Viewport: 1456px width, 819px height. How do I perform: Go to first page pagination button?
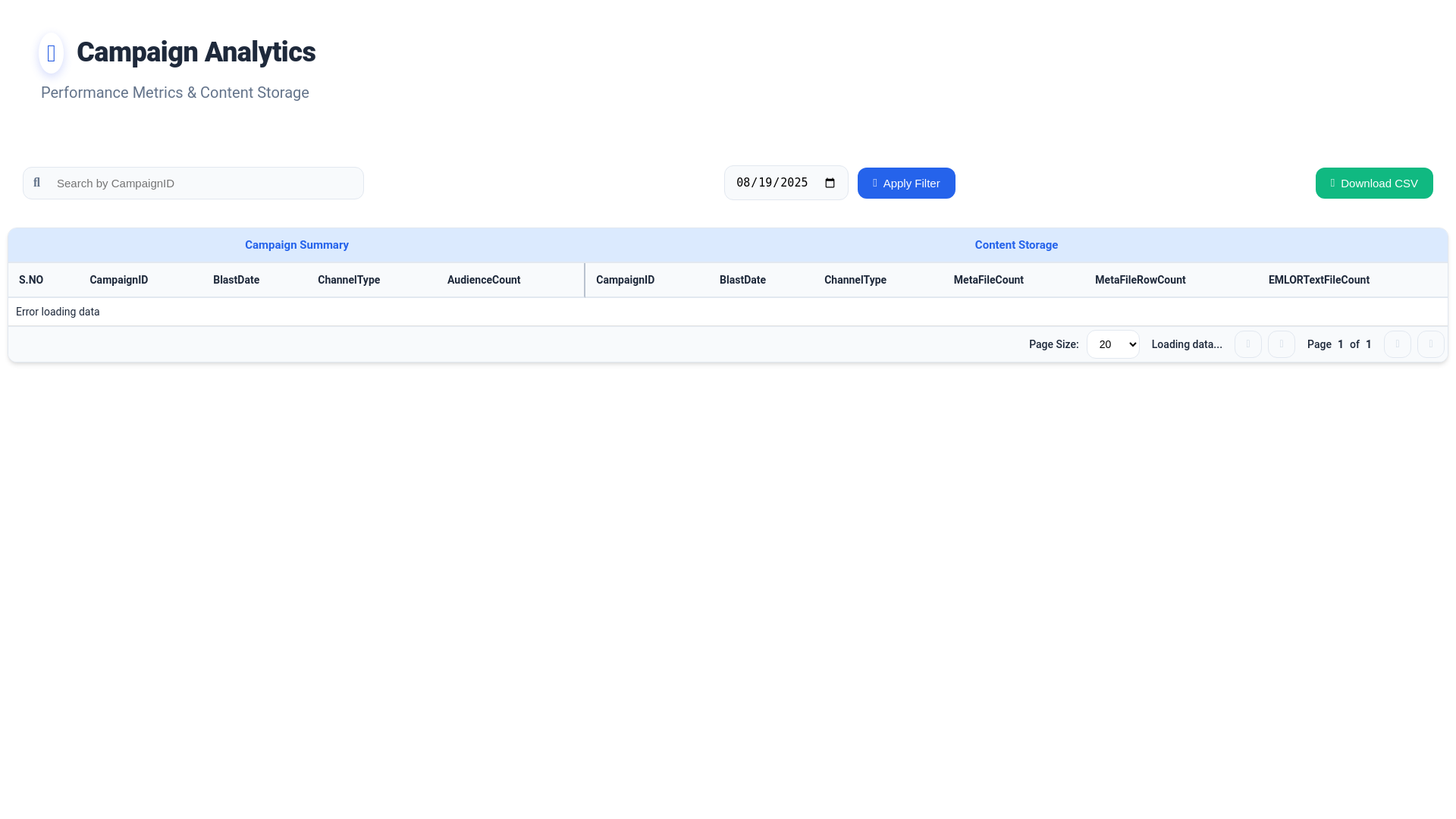coord(1248,344)
